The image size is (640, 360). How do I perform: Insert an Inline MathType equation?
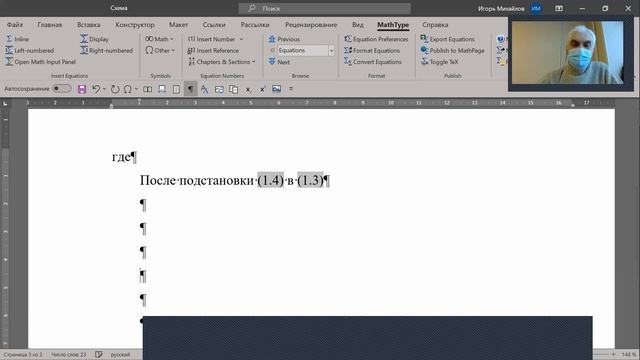click(x=17, y=39)
